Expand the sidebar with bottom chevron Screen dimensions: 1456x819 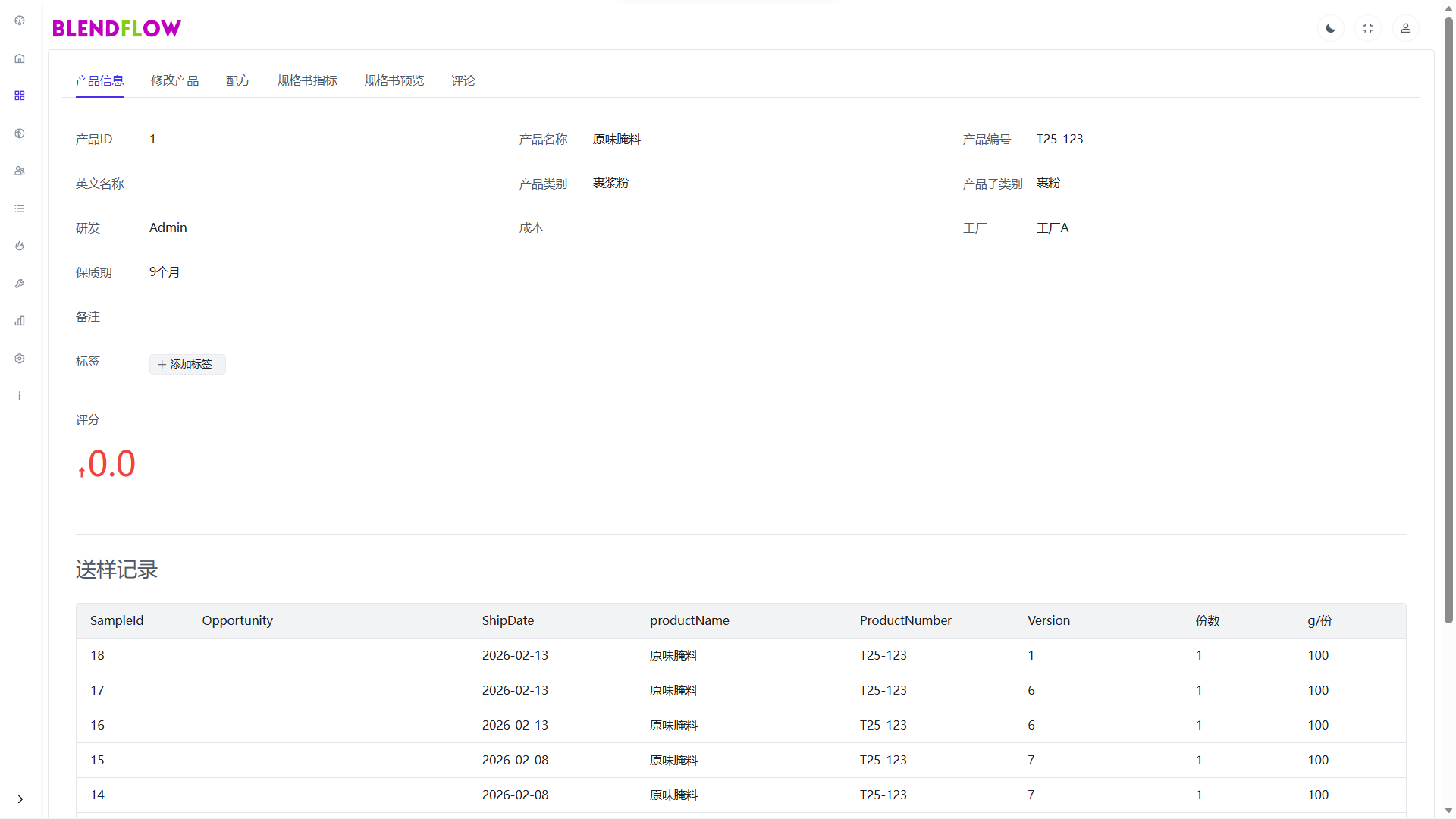pyautogui.click(x=20, y=799)
